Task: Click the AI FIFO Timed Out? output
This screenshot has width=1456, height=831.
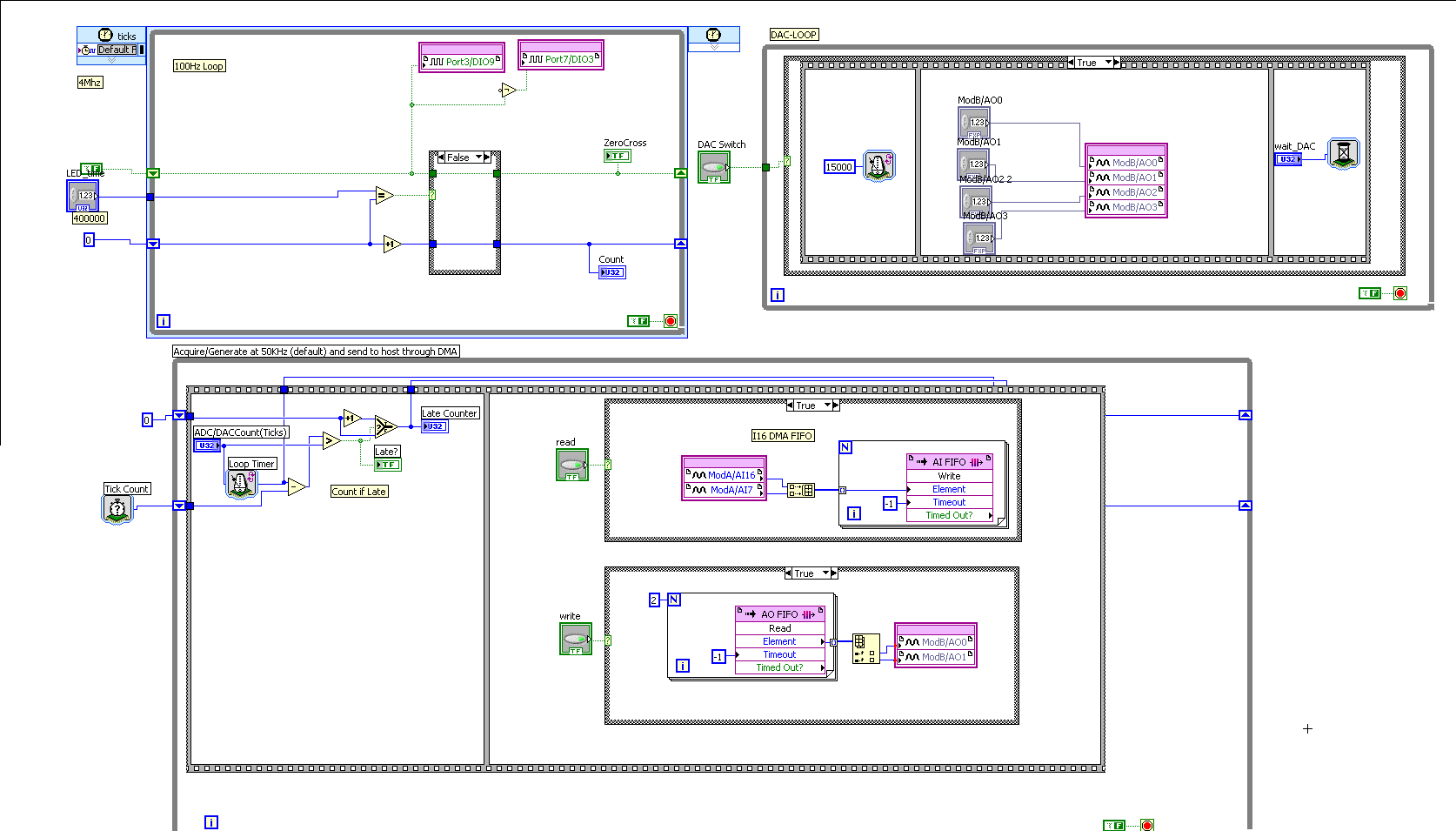Action: pos(949,515)
